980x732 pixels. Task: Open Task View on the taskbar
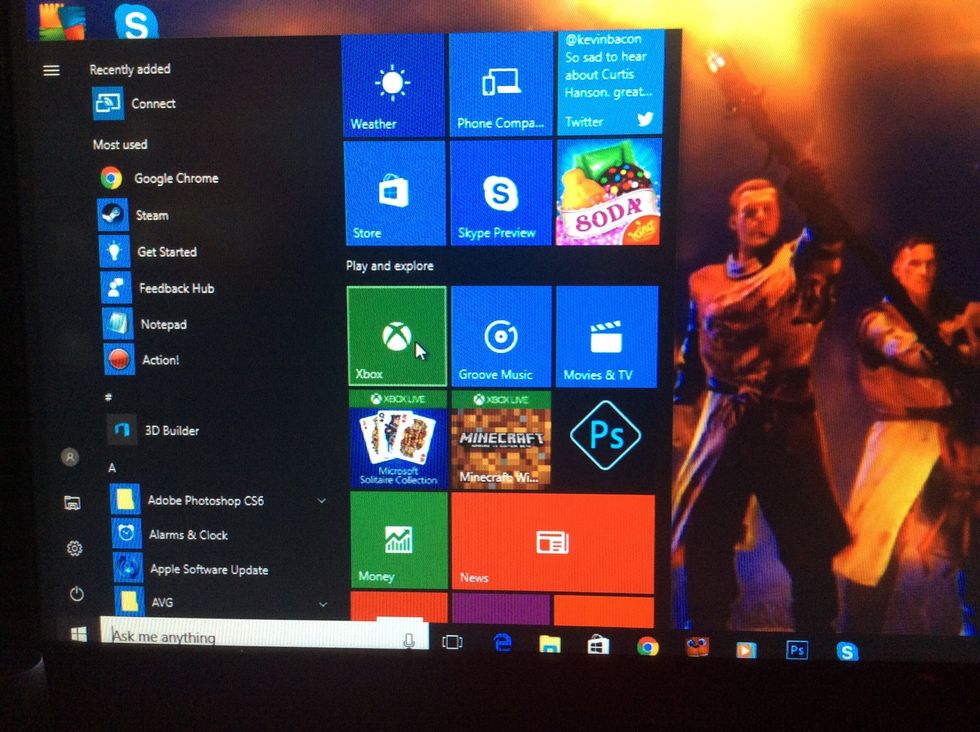(x=452, y=642)
